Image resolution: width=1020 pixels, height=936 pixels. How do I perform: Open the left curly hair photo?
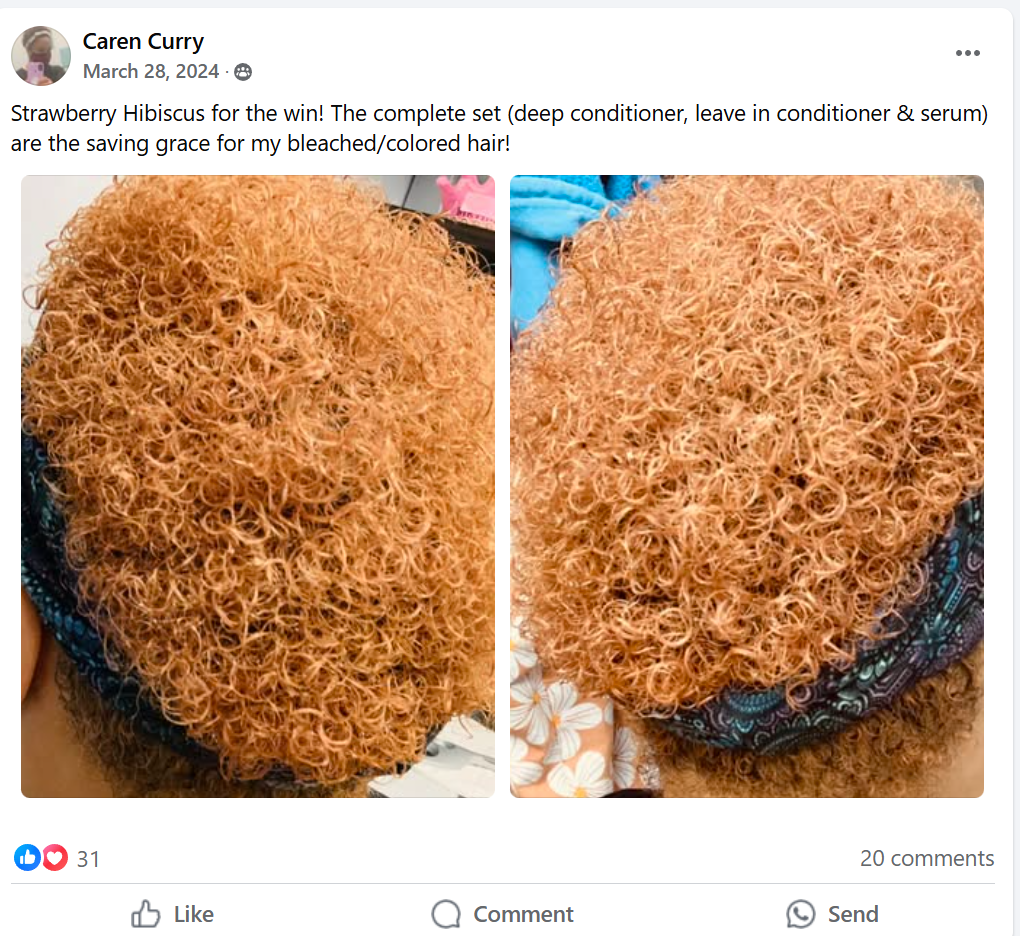pos(258,486)
